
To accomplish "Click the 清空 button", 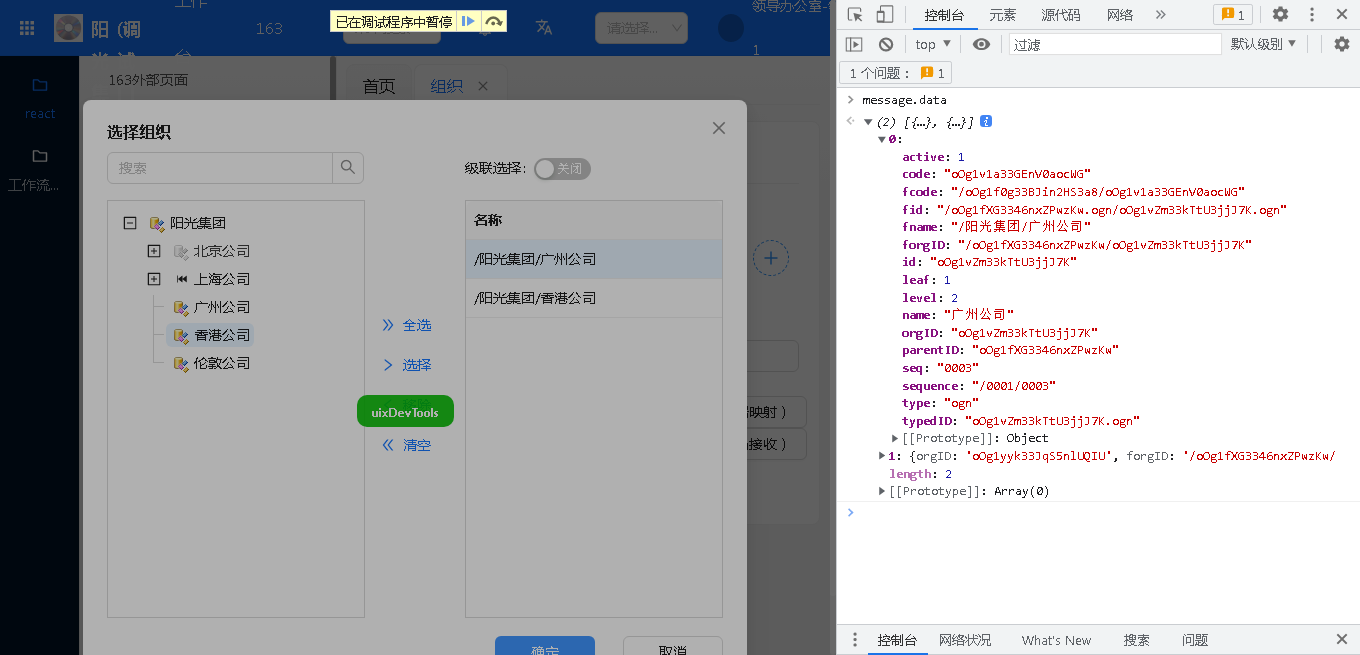I will coord(407,446).
